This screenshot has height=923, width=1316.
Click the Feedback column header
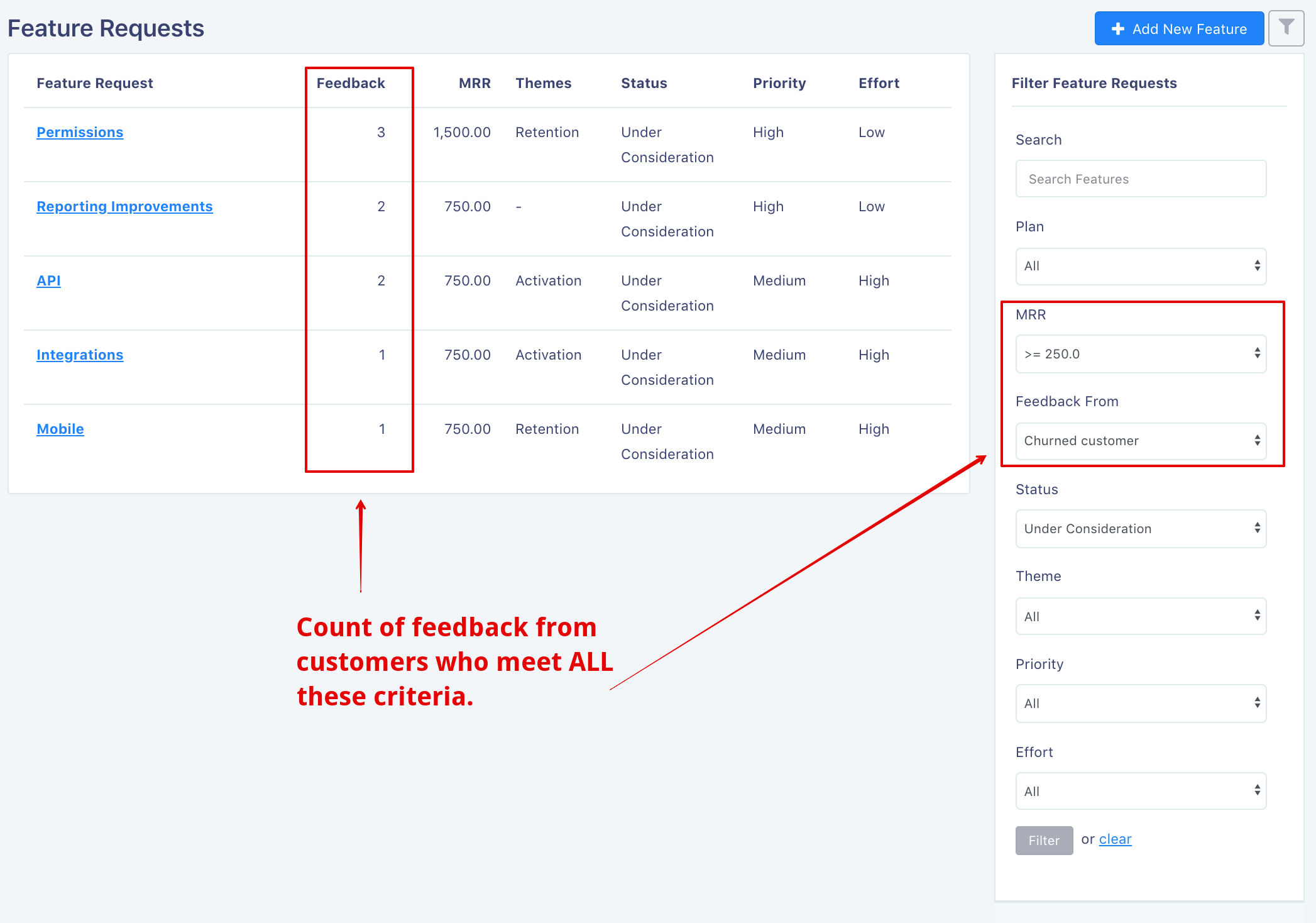350,83
